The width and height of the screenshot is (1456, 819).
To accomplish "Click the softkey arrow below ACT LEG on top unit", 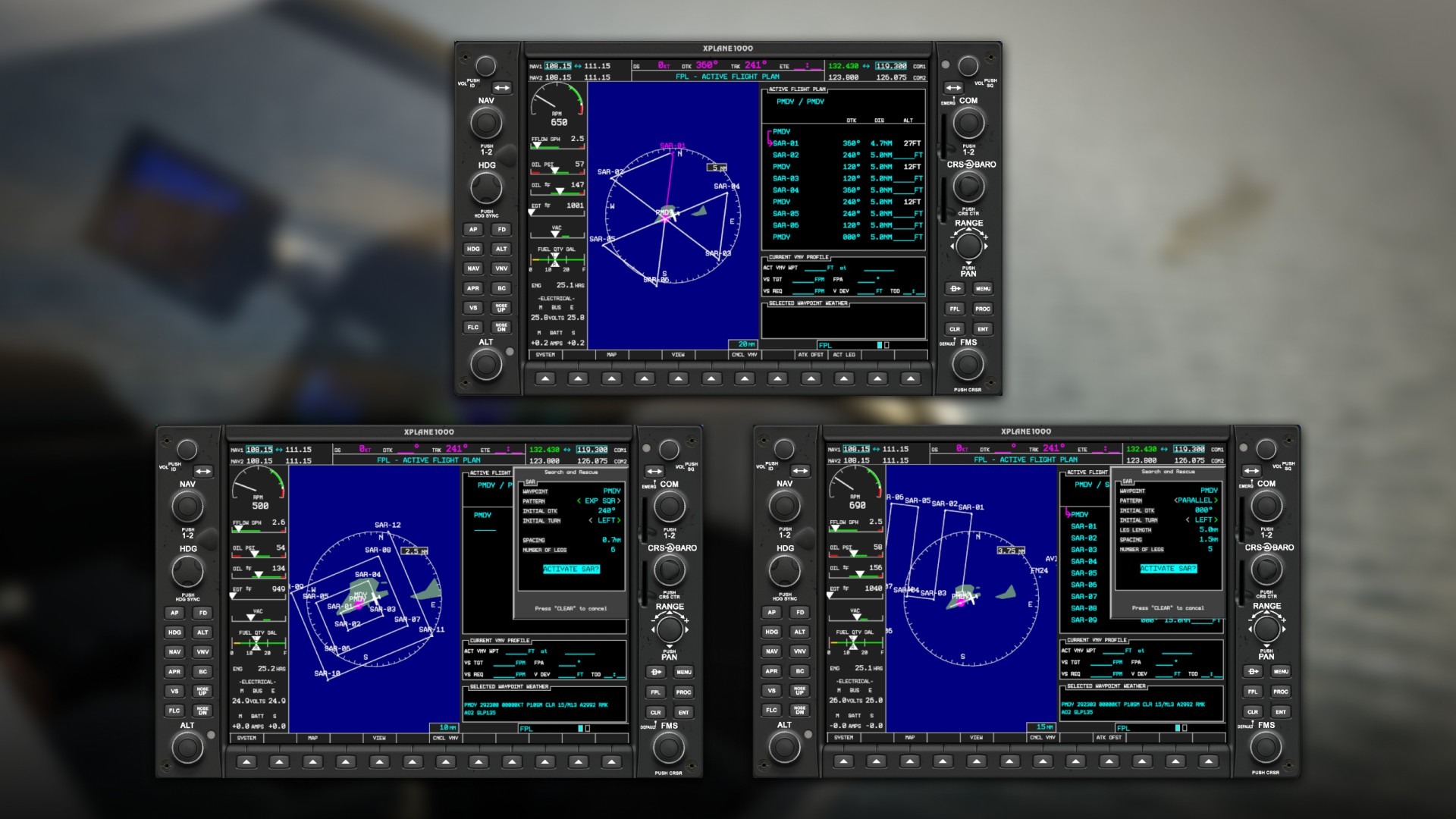I will pyautogui.click(x=844, y=378).
